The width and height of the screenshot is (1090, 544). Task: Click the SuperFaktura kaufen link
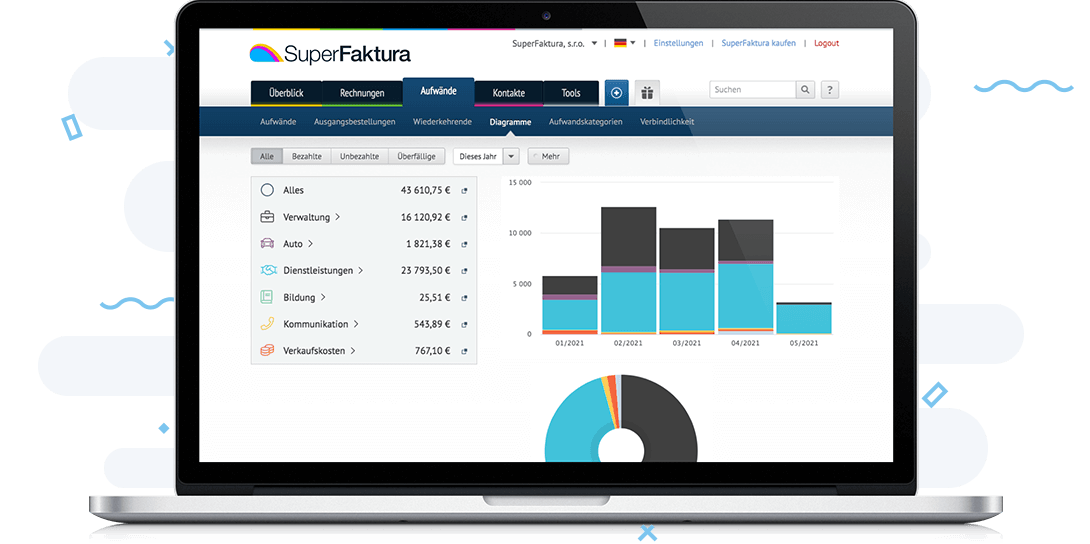coord(758,43)
